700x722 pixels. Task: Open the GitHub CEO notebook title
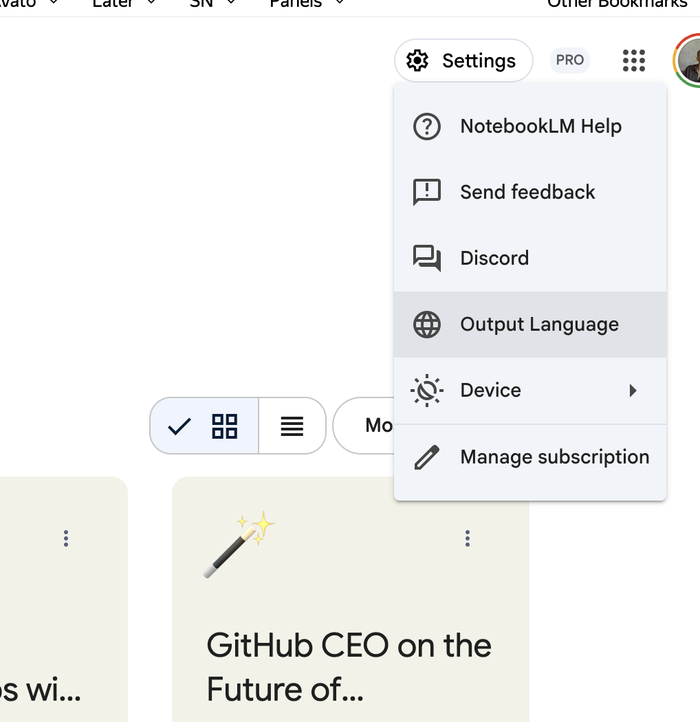pyautogui.click(x=348, y=666)
